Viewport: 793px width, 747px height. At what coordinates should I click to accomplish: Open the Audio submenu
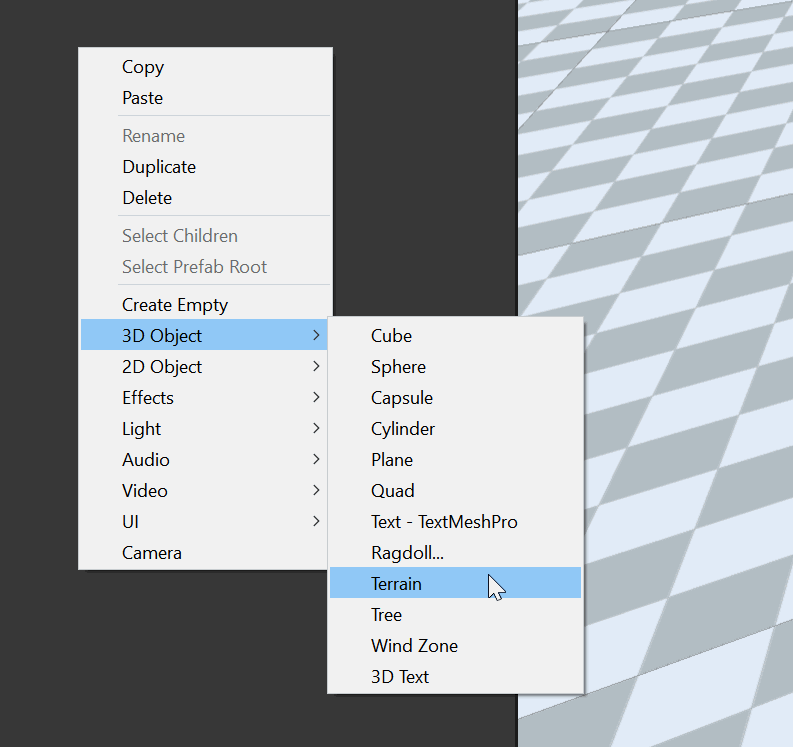click(146, 460)
